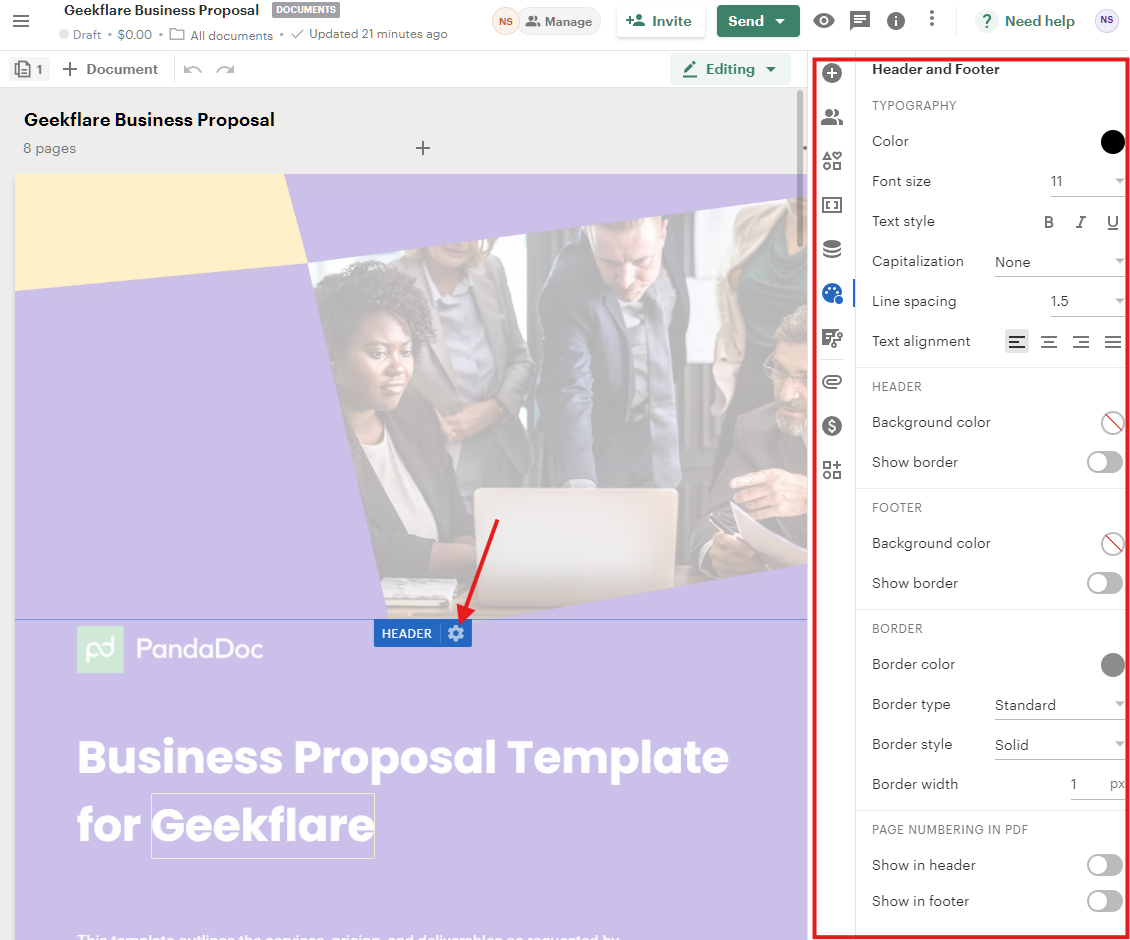Screen dimensions: 1130x940
Task: Toggle underline text style
Action: tap(1113, 222)
